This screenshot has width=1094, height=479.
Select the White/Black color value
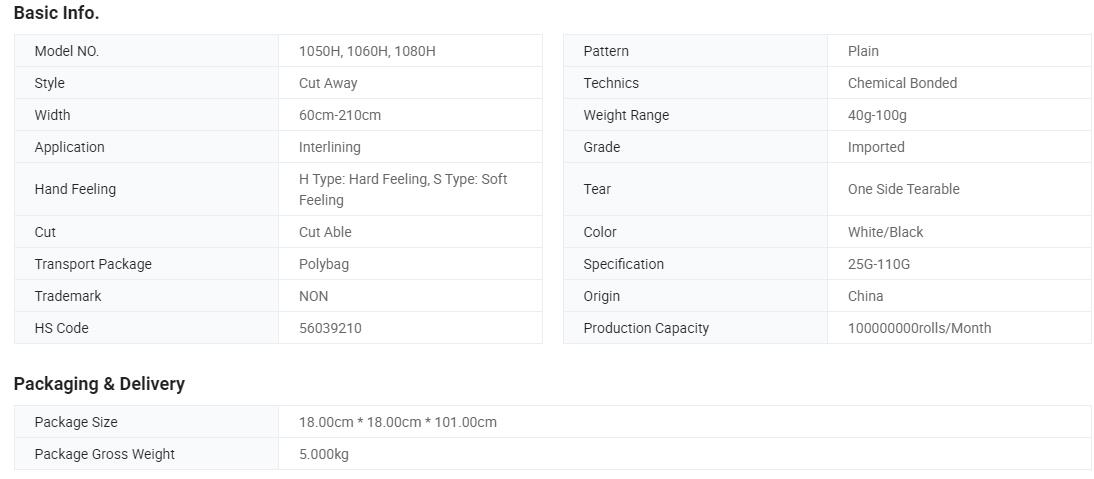(x=885, y=232)
